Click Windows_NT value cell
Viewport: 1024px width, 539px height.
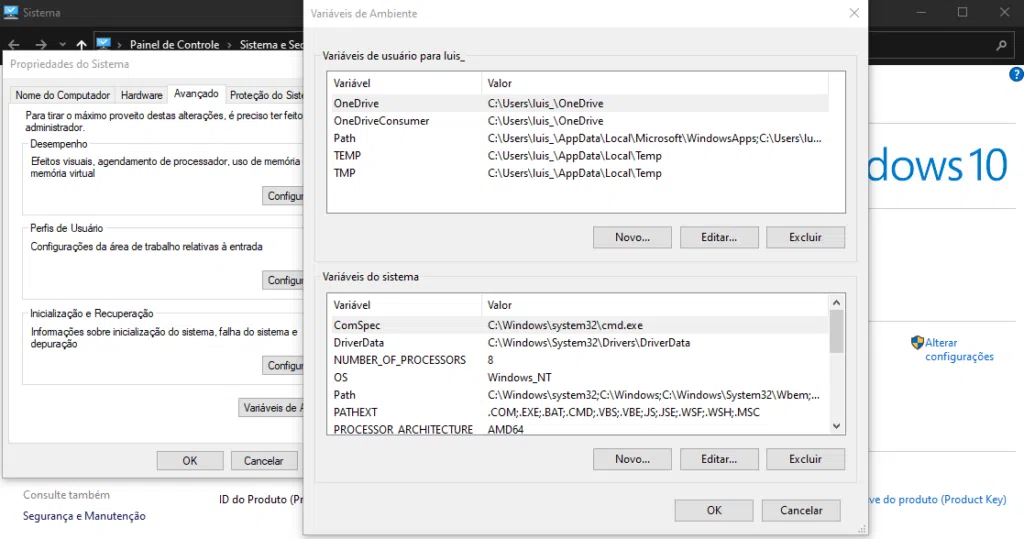click(x=520, y=377)
